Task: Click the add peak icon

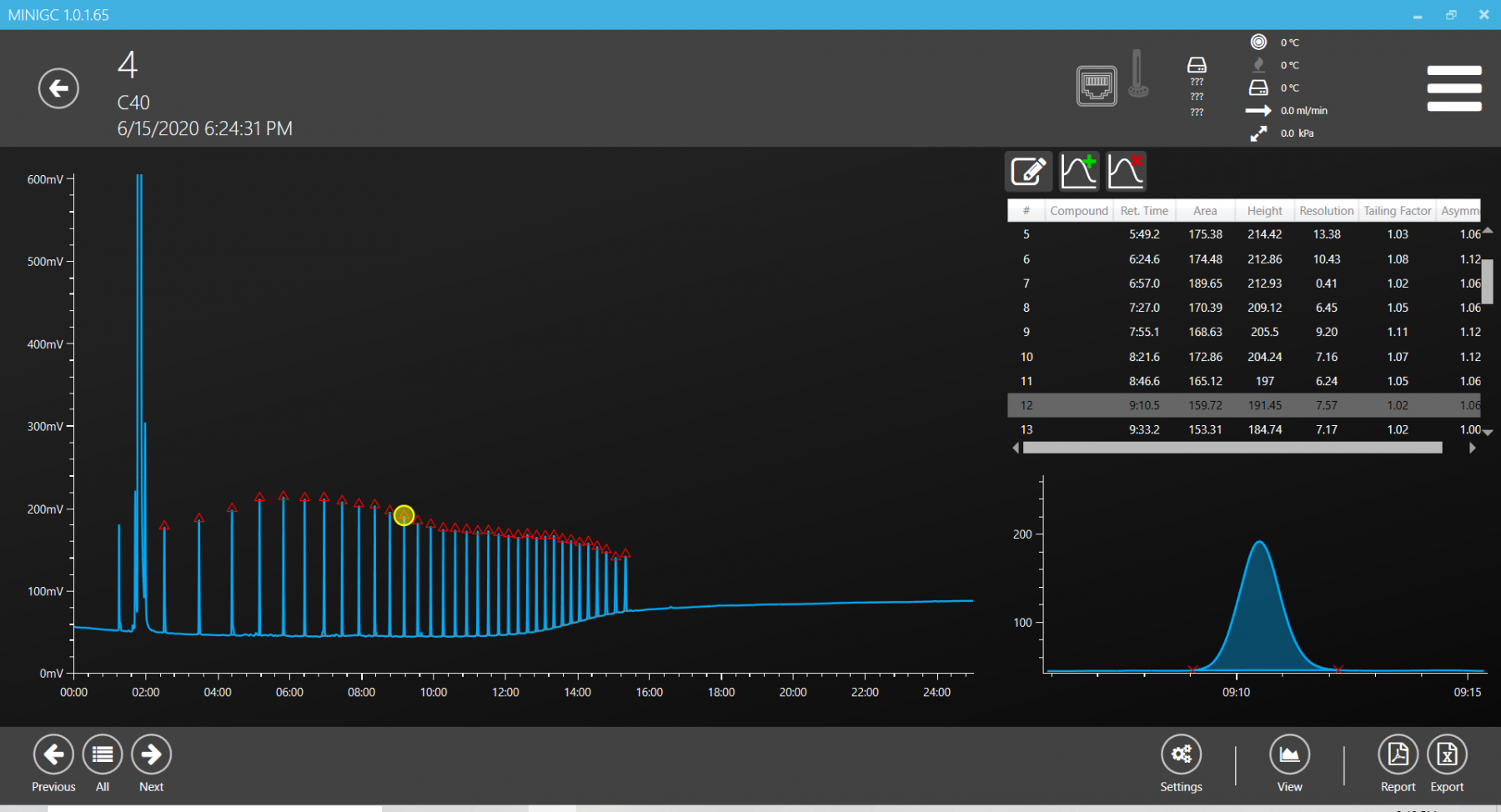Action: pyautogui.click(x=1078, y=172)
